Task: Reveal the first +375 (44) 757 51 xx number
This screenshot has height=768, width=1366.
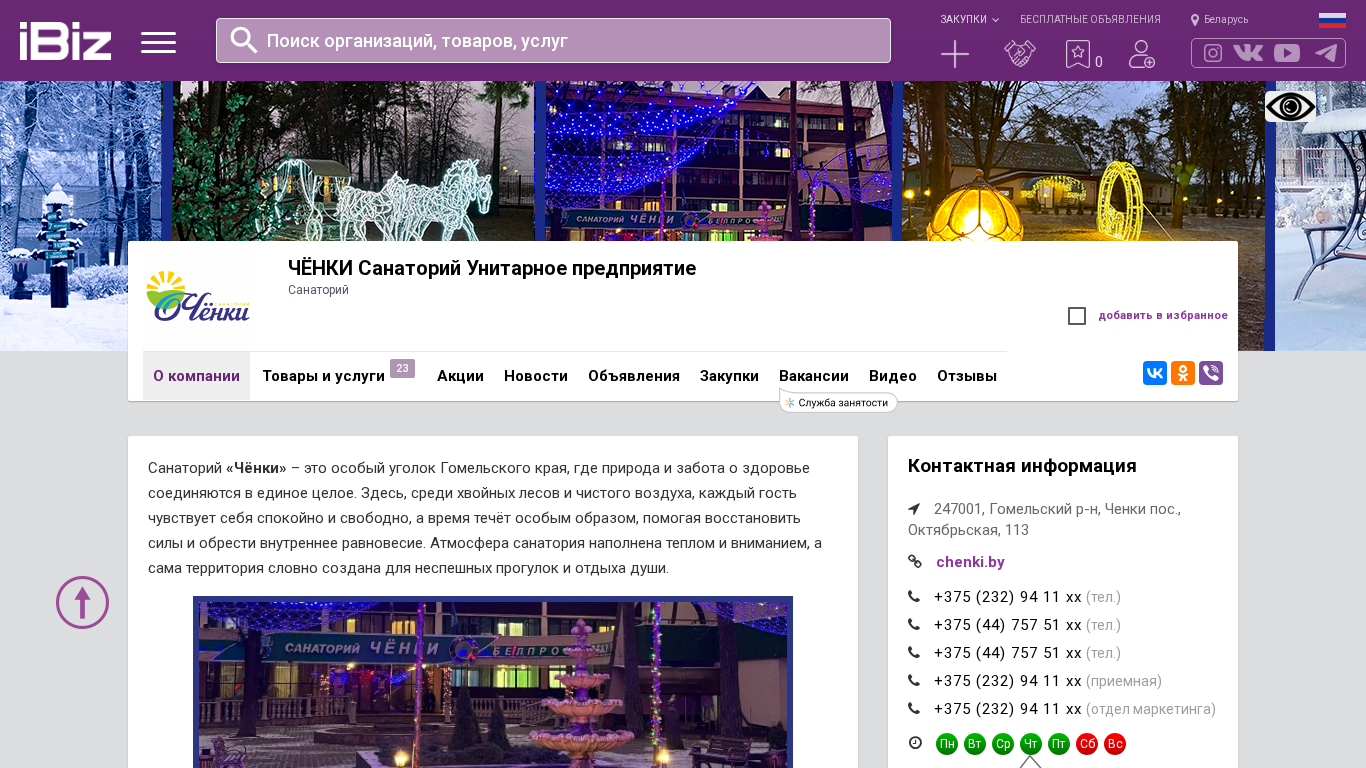Action: tap(1007, 625)
